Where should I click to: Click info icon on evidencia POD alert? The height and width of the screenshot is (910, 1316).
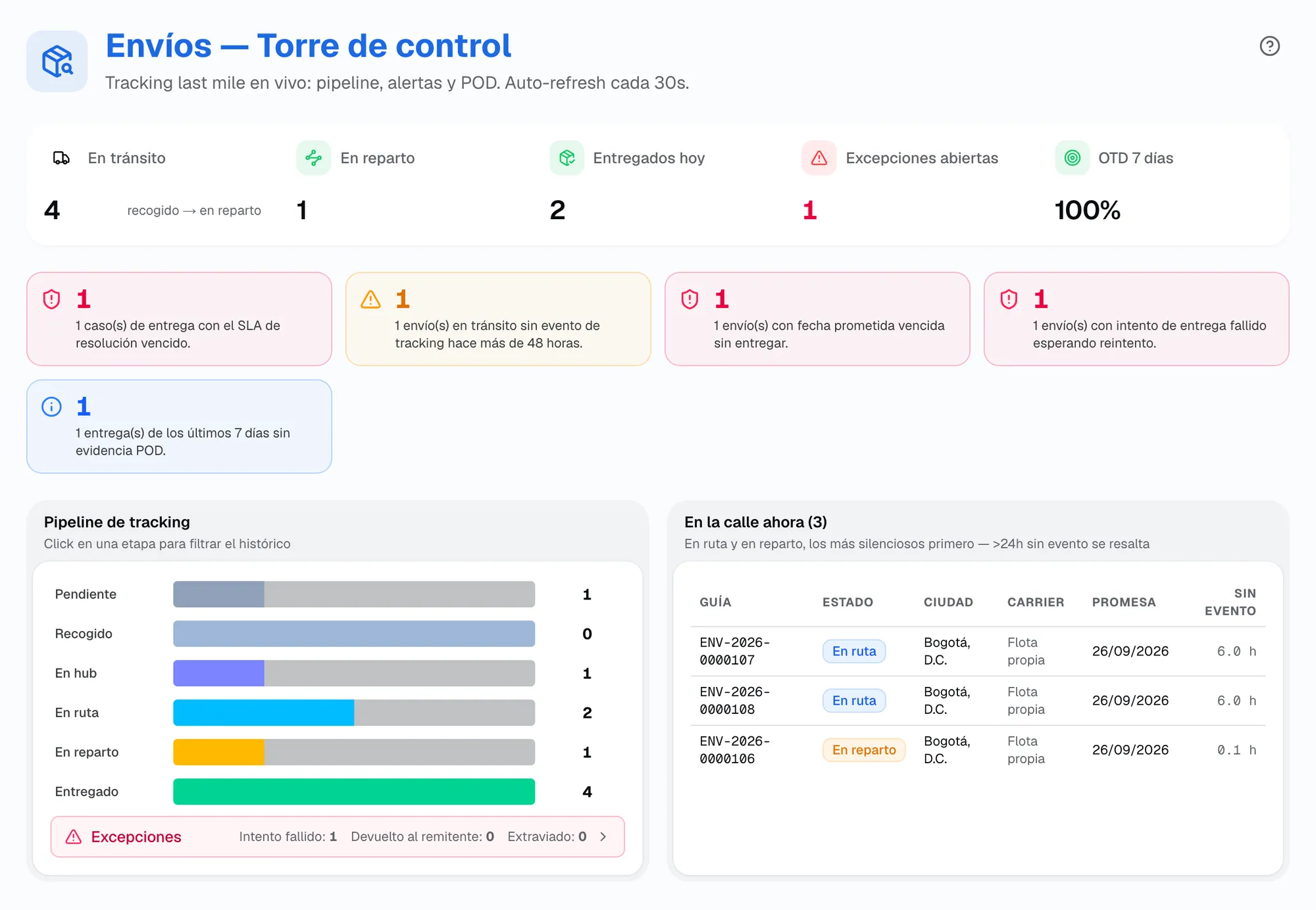point(51,407)
